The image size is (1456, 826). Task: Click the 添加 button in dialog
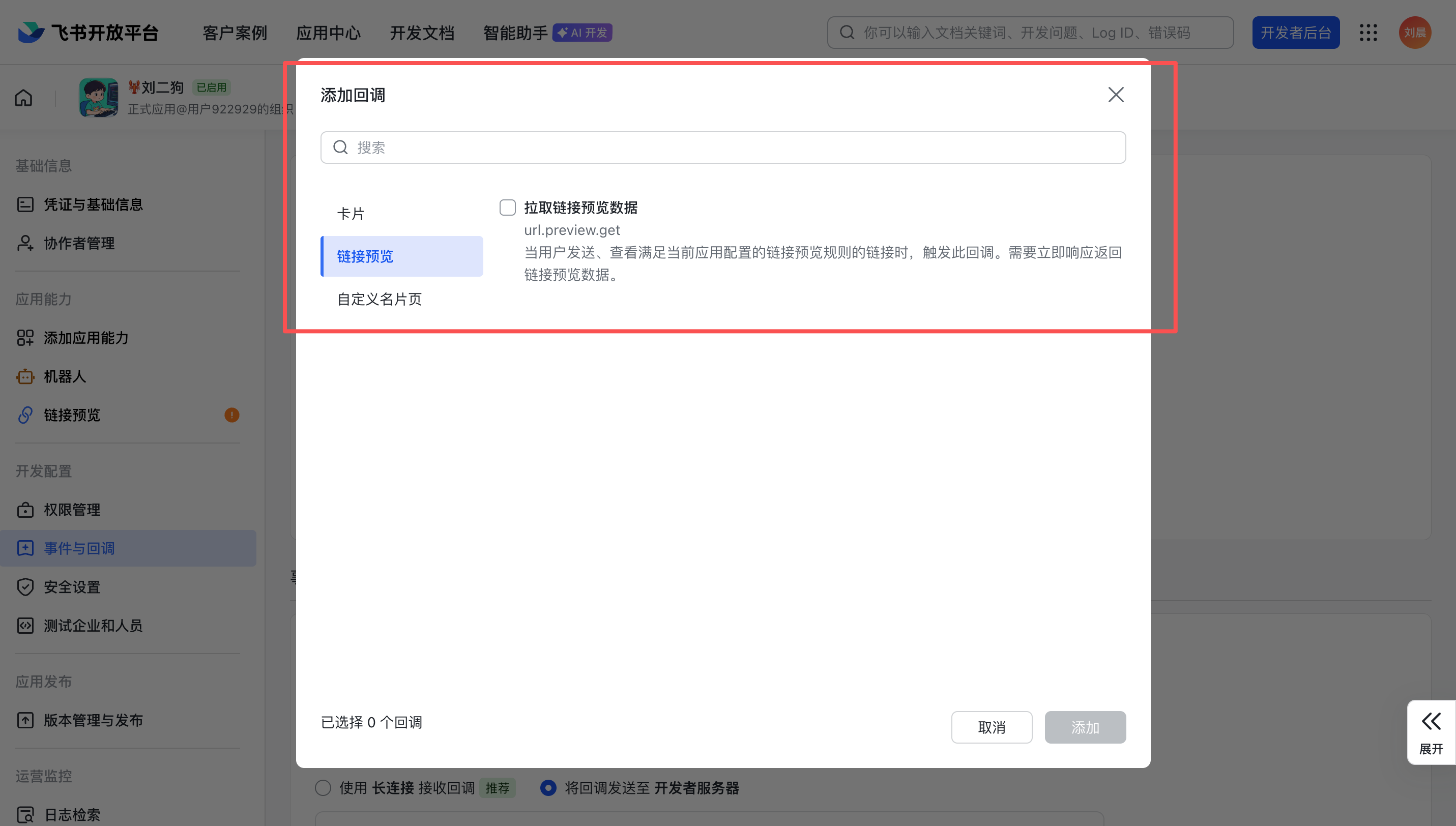[x=1085, y=727]
